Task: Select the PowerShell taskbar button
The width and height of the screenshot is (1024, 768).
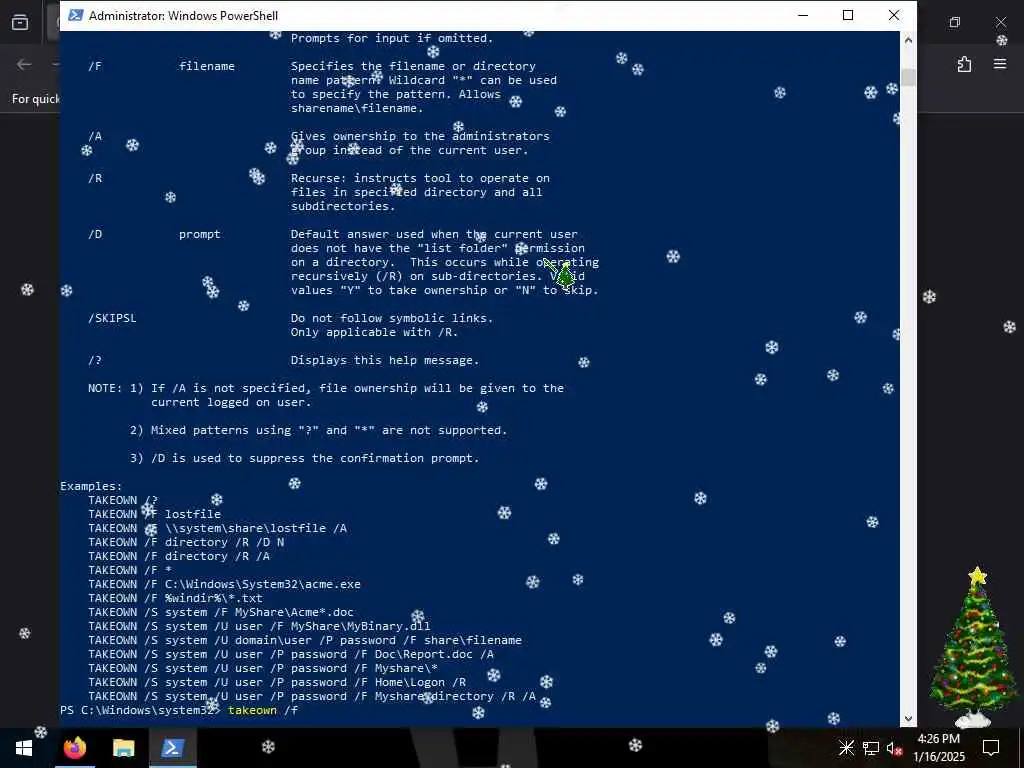Action: [172, 747]
